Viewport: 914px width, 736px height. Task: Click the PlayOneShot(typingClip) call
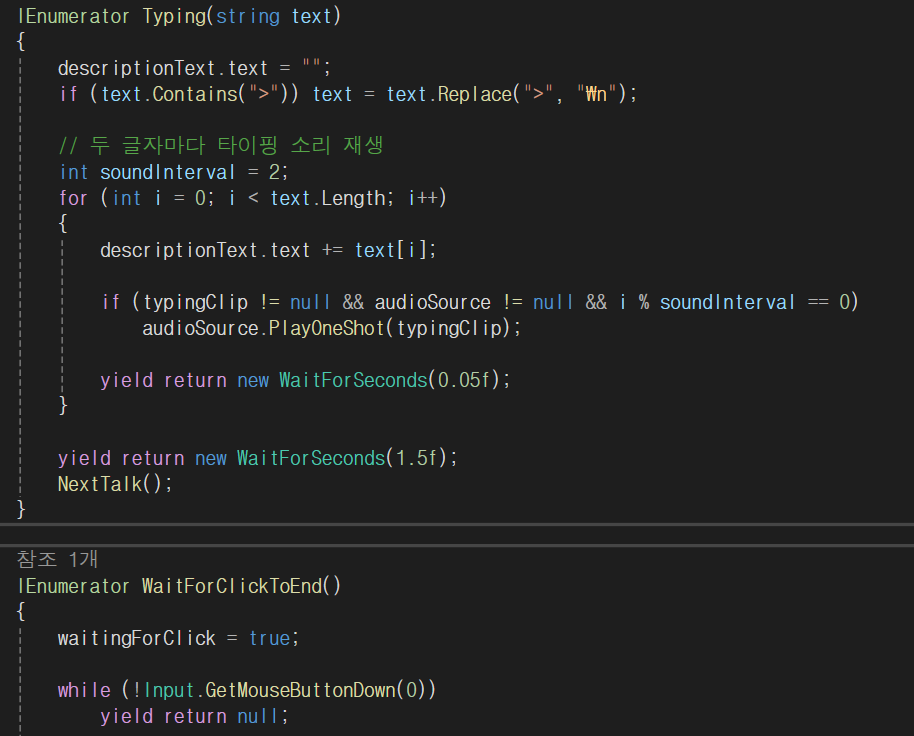(331, 328)
